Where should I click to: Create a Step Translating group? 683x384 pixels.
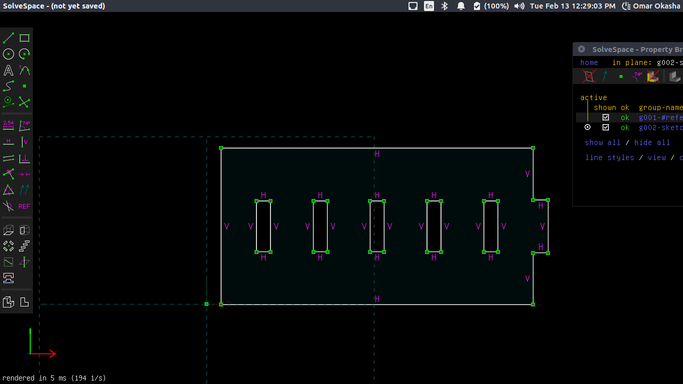point(24,246)
